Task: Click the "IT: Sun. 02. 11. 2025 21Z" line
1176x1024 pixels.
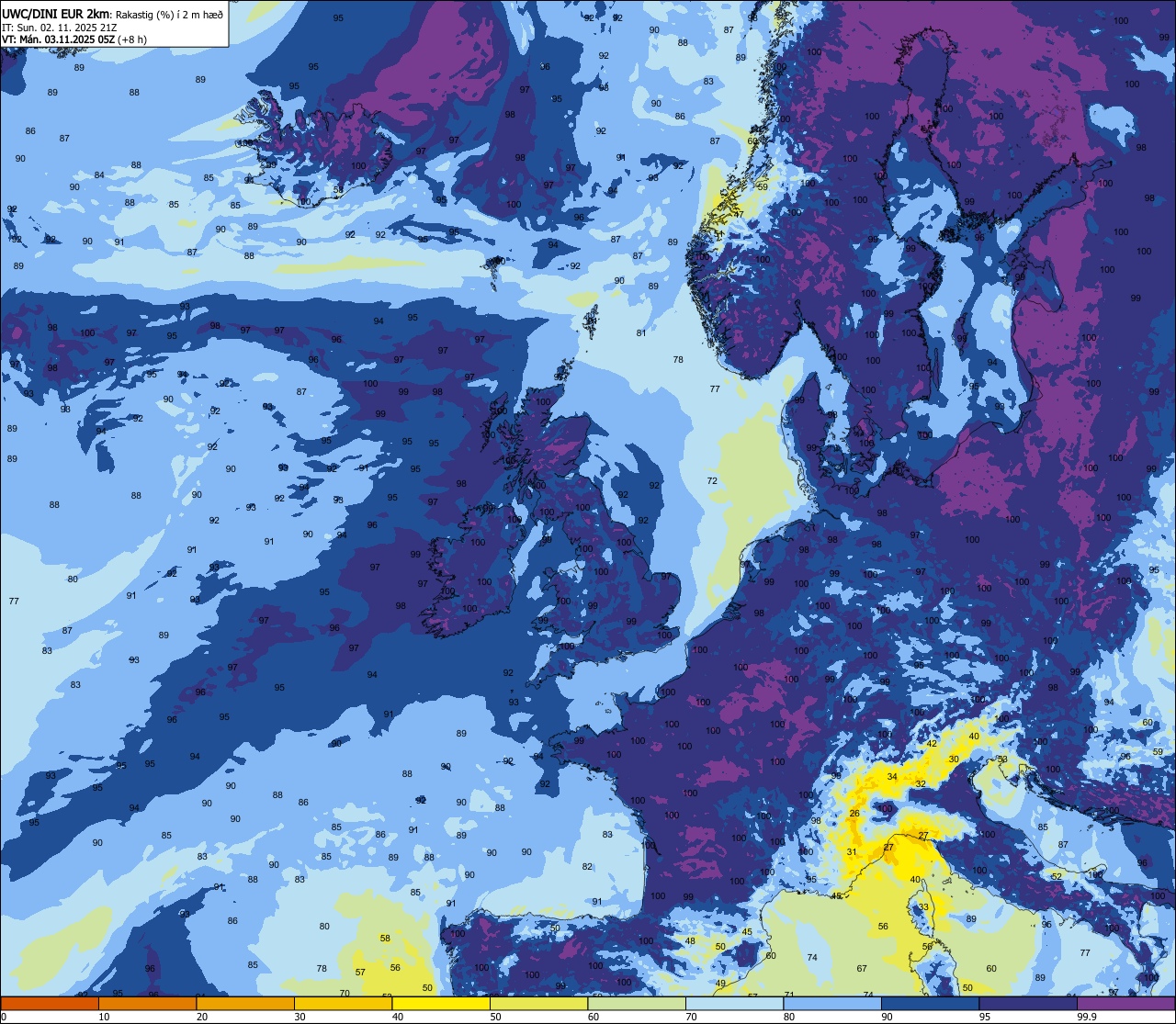Action: (59, 27)
